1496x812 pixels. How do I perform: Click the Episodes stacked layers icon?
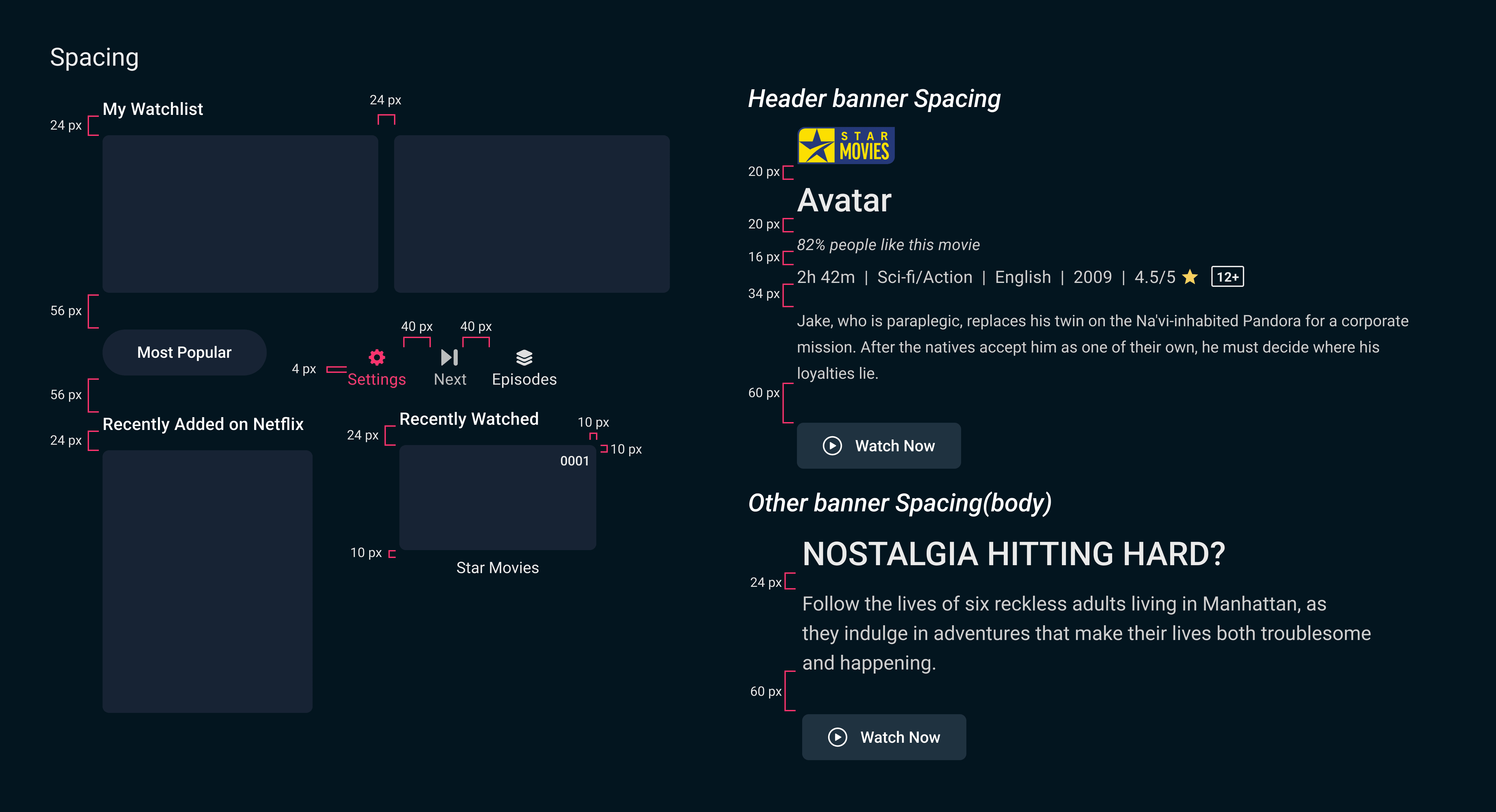click(x=524, y=357)
